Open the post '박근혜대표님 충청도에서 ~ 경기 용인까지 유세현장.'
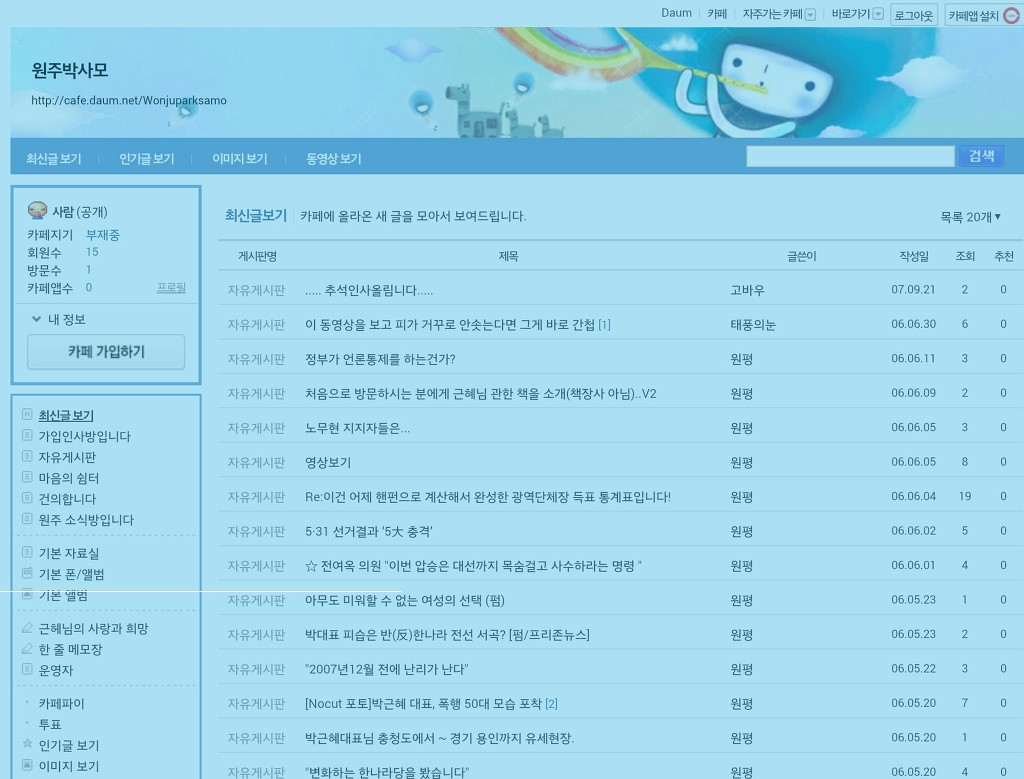Screen dimensions: 1024x779 click(439, 739)
